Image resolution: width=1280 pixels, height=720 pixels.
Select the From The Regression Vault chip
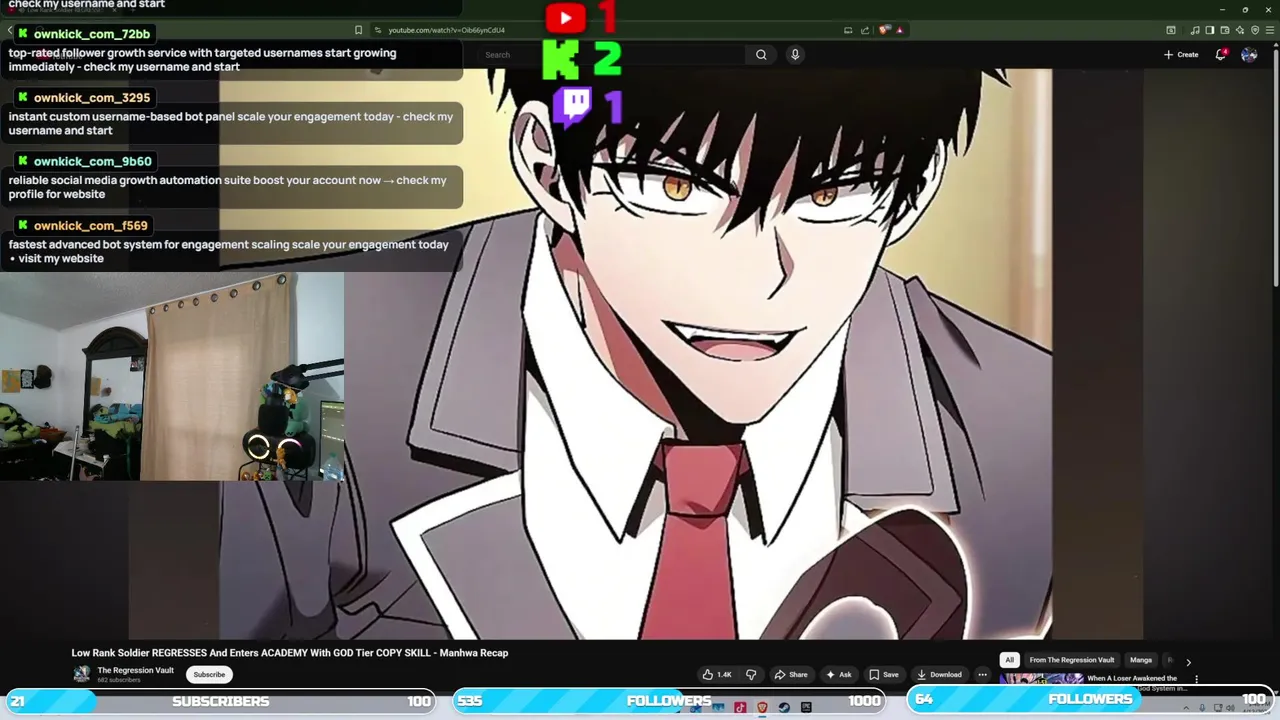pyautogui.click(x=1072, y=660)
